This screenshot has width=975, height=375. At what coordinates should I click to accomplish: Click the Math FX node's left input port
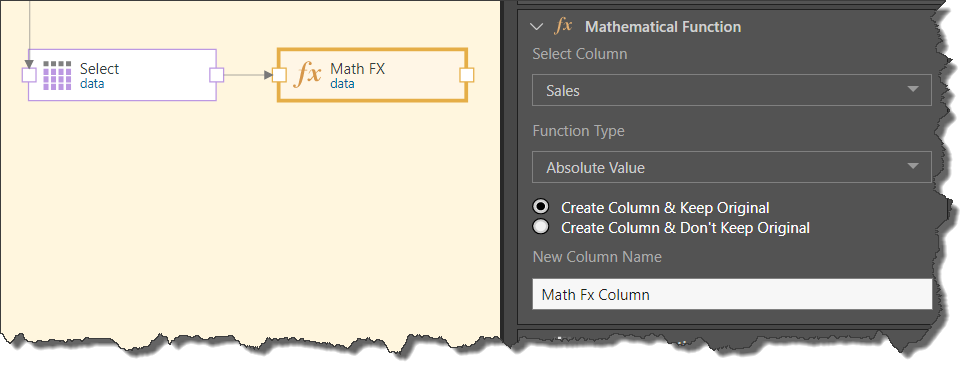pos(279,75)
